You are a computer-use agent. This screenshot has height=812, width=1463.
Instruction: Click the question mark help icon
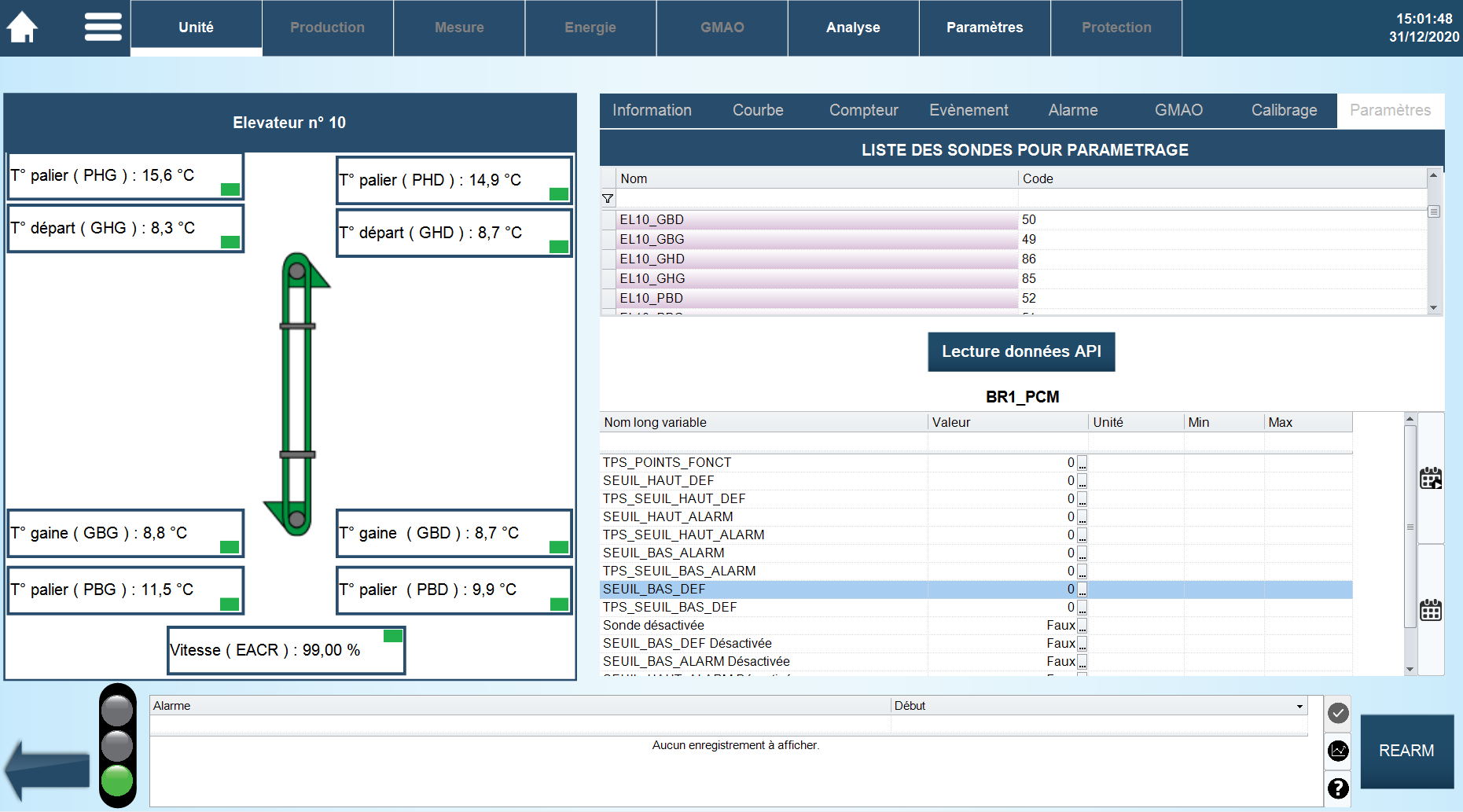(1338, 788)
